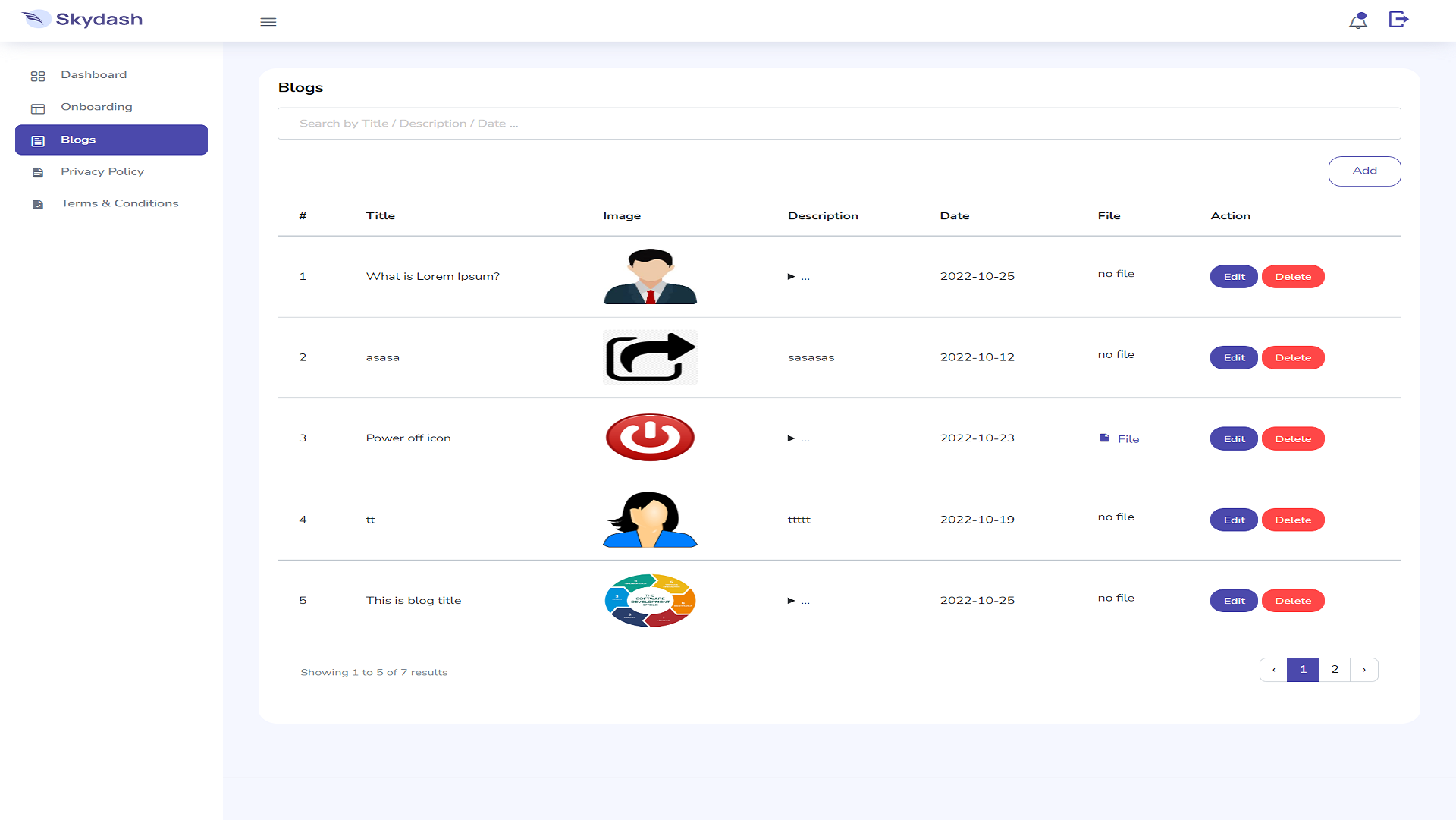Viewport: 1456px width, 820px height.
Task: Expand description of What is Lorem Ipsum?
Action: tap(792, 277)
